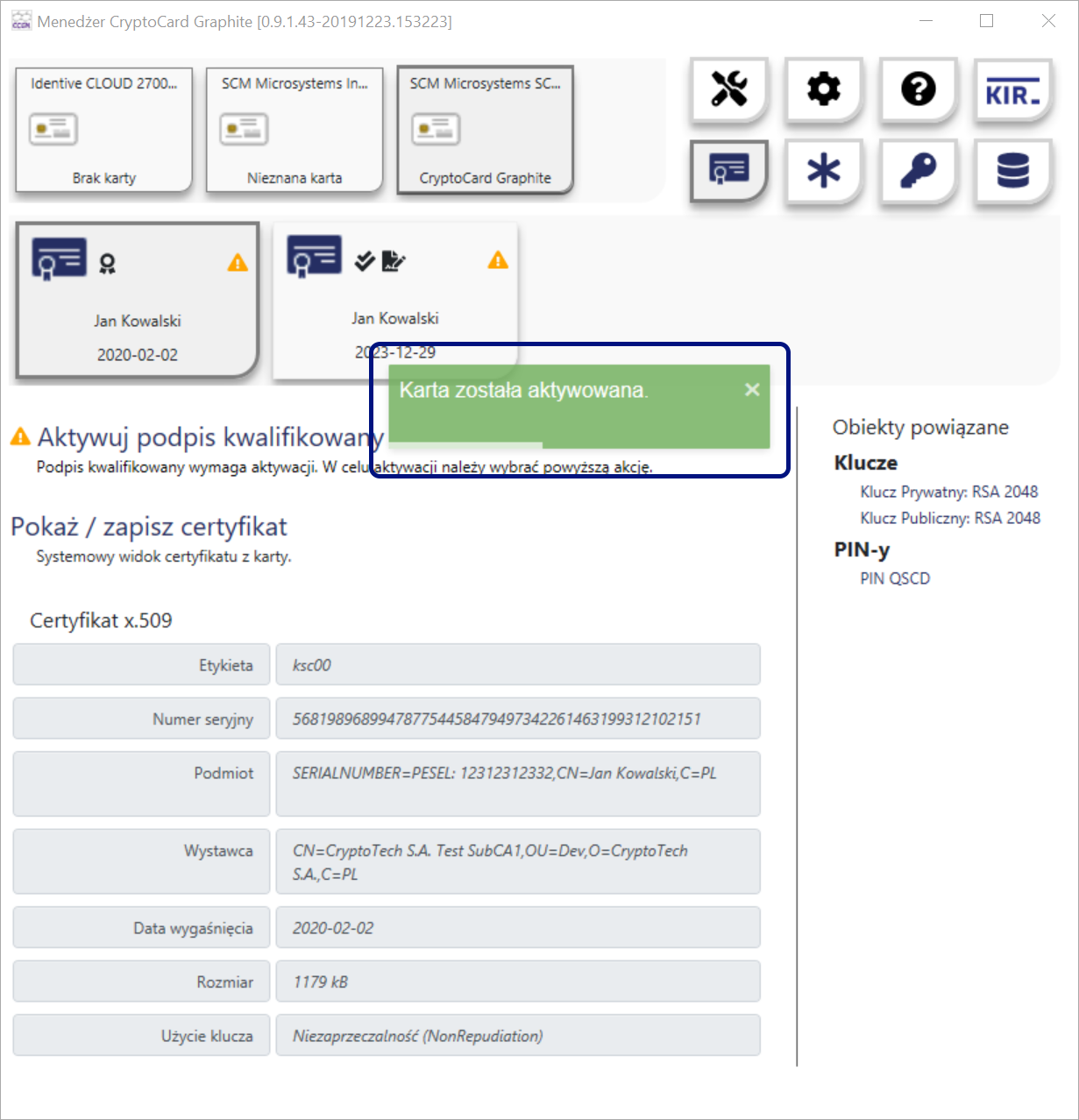Select the Identive CLOUD 2700 reader

[x=104, y=130]
